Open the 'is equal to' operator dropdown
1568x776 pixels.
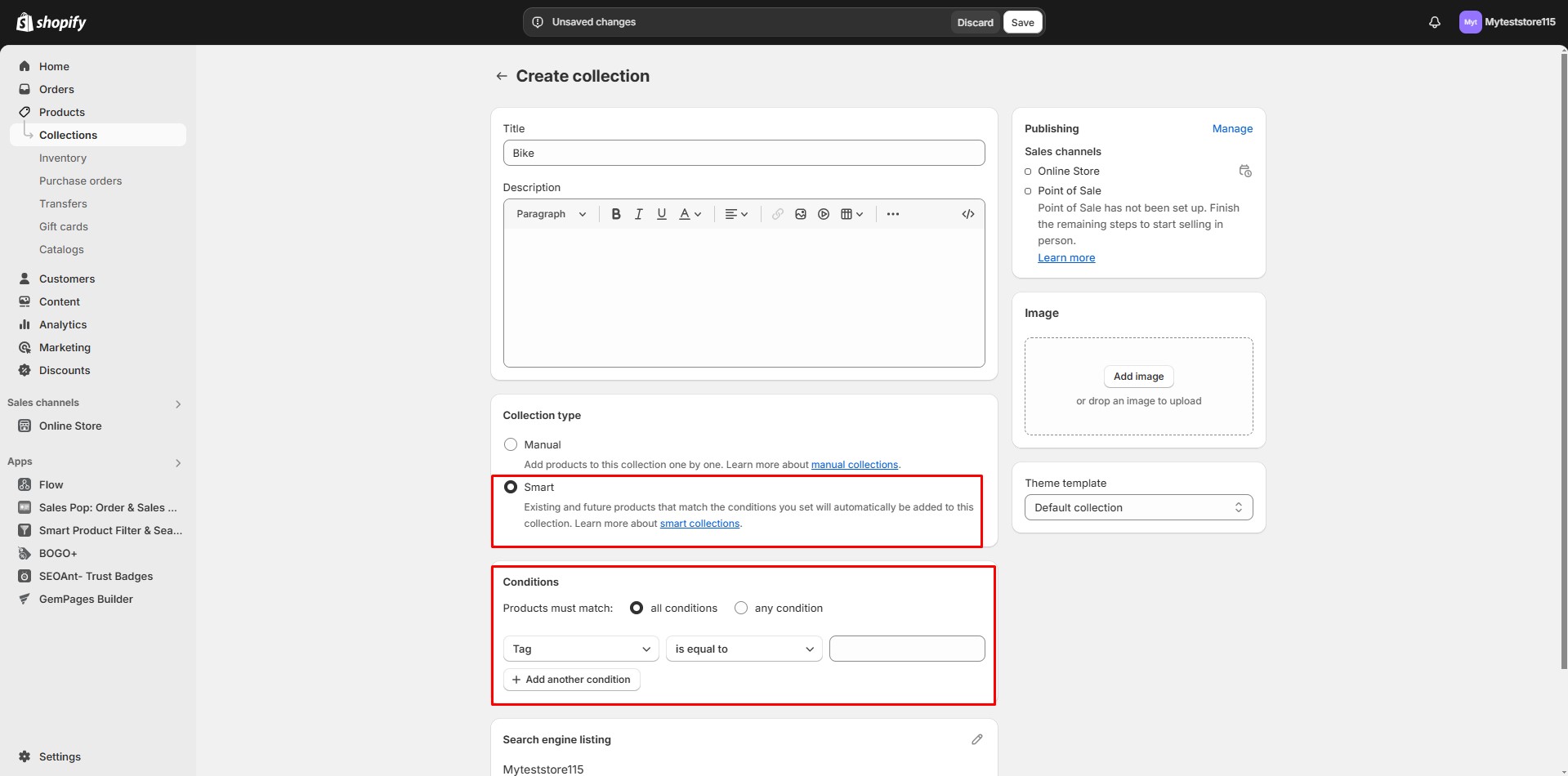744,649
